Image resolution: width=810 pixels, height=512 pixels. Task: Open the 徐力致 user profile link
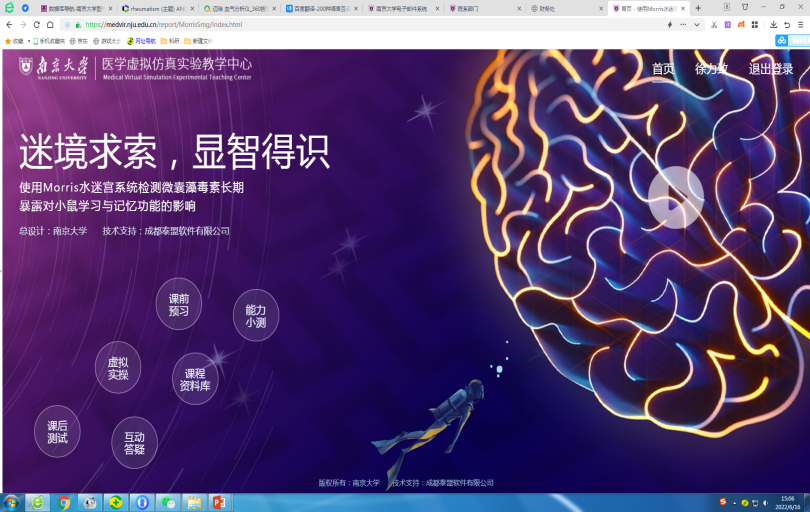coord(711,69)
